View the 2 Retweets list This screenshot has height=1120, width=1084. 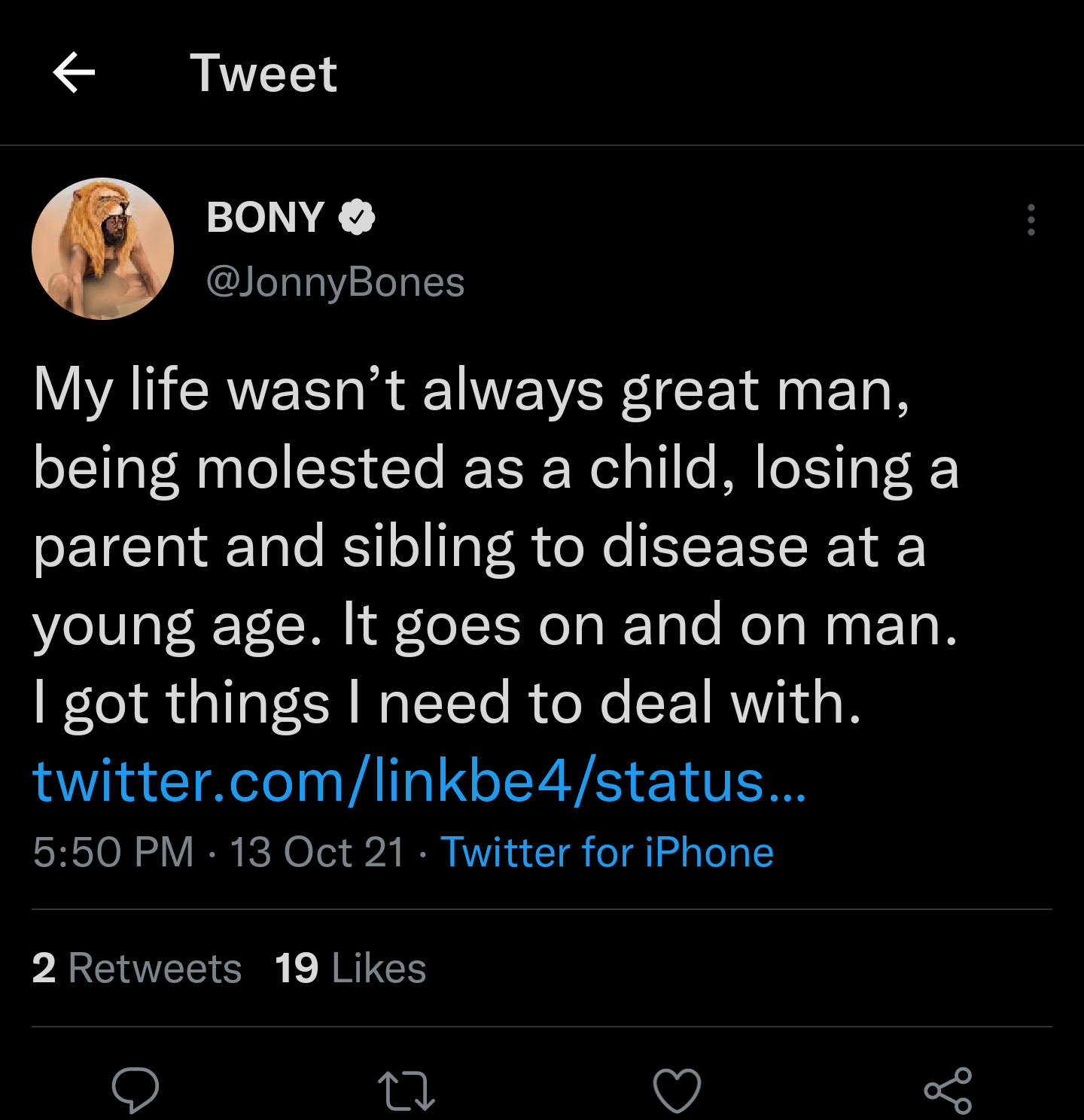click(x=137, y=968)
